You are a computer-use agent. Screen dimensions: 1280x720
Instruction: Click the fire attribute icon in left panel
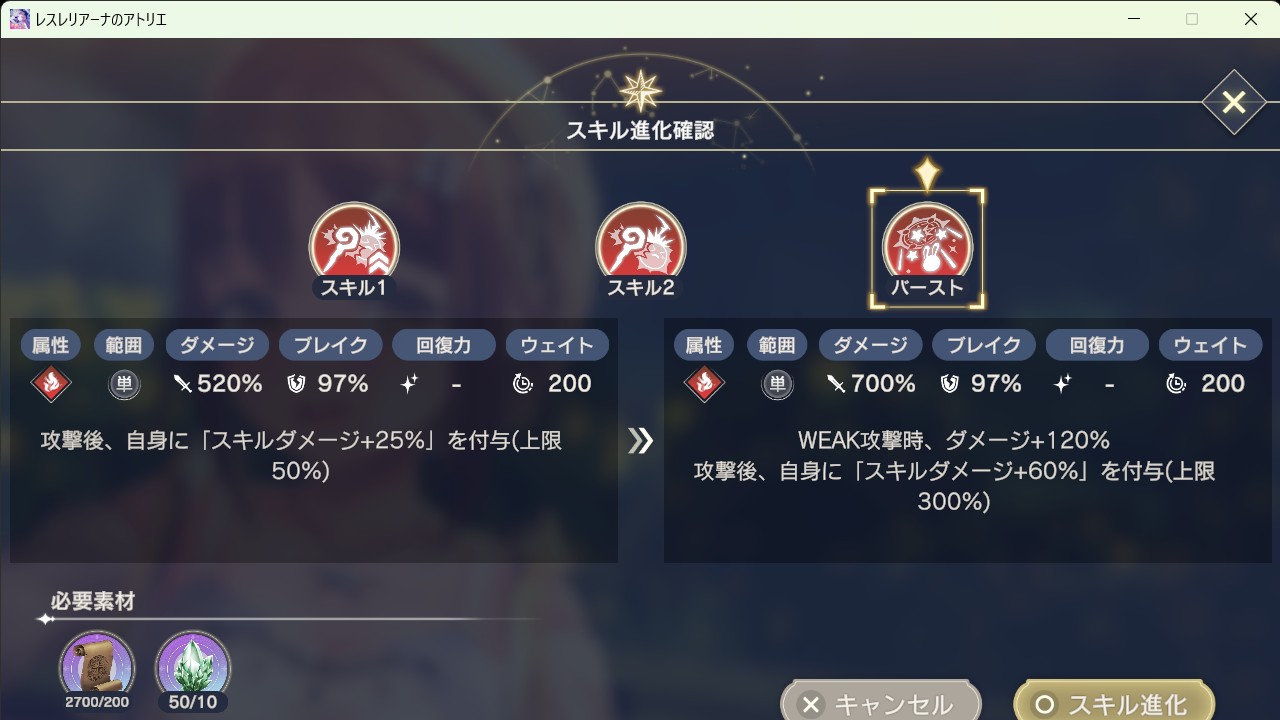pyautogui.click(x=51, y=384)
